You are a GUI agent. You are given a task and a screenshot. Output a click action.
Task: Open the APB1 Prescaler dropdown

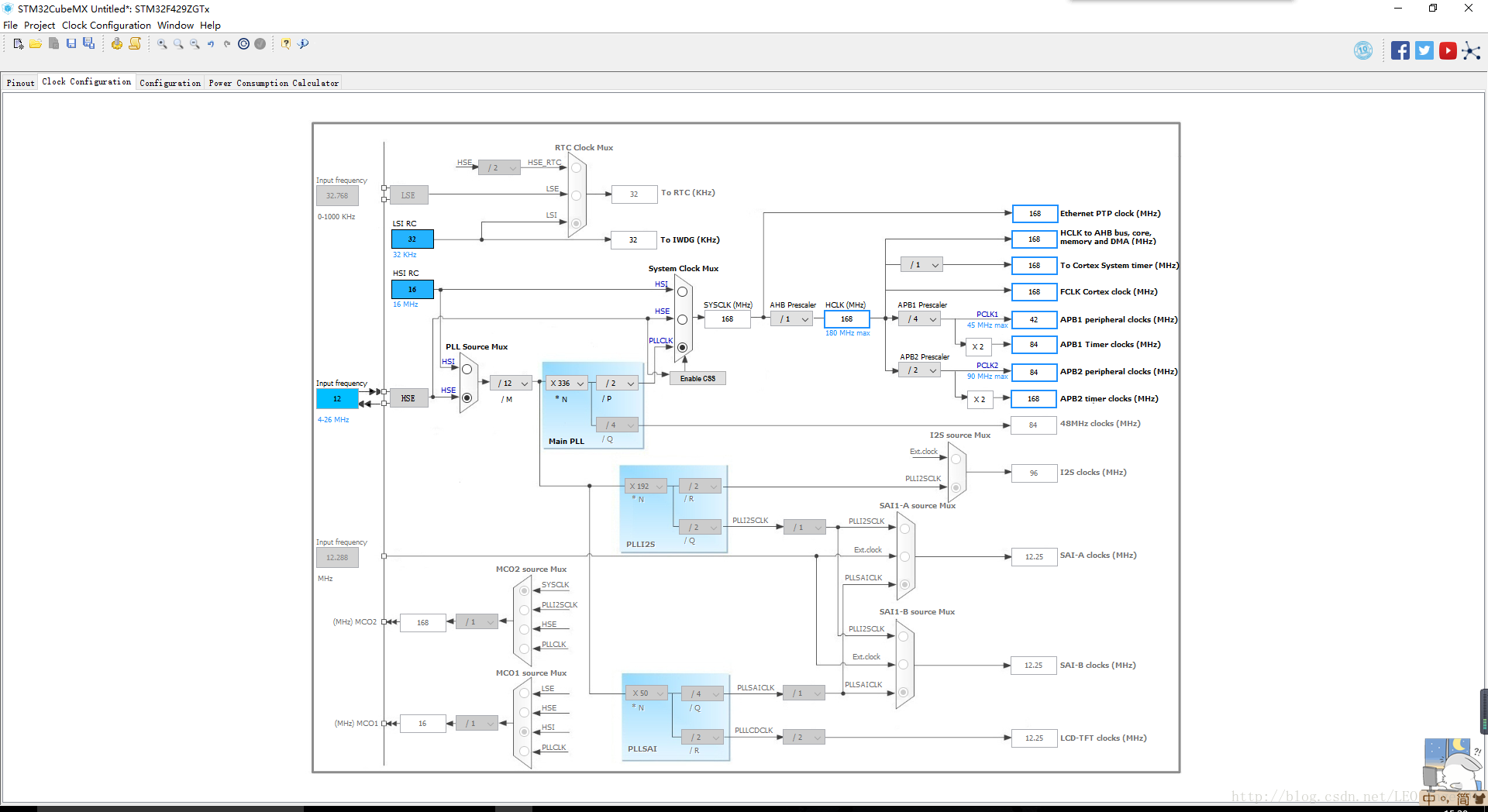click(920, 319)
